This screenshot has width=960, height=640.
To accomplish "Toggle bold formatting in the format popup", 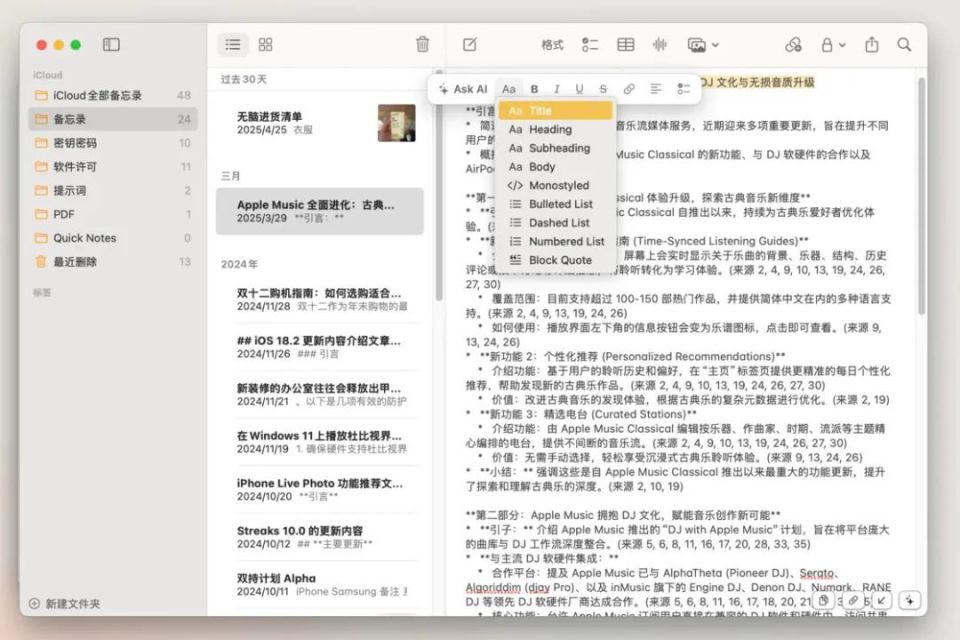I will (x=534, y=88).
